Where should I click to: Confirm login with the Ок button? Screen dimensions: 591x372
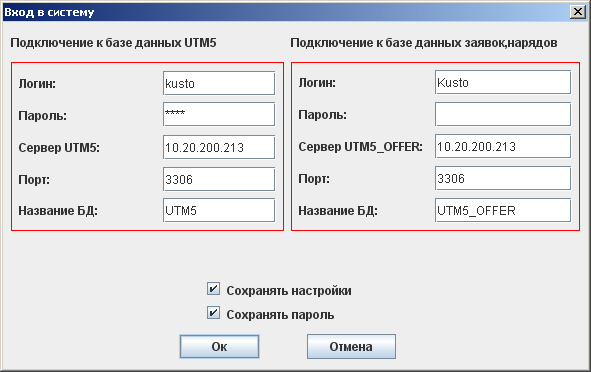click(219, 346)
